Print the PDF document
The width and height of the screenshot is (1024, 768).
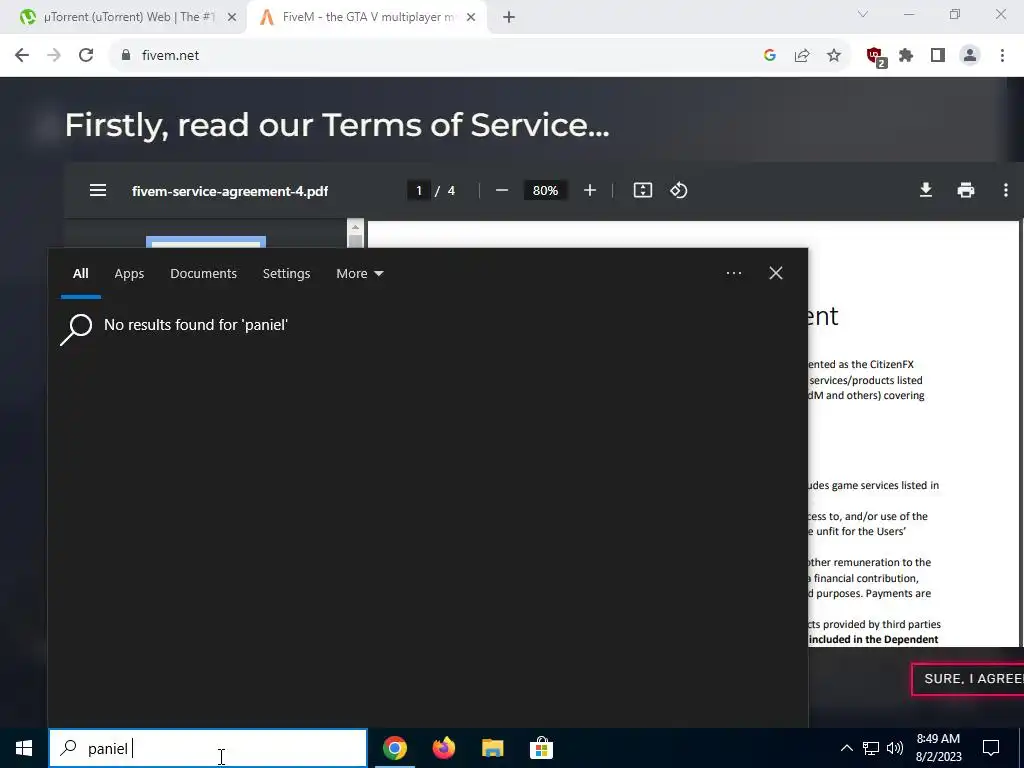click(965, 190)
